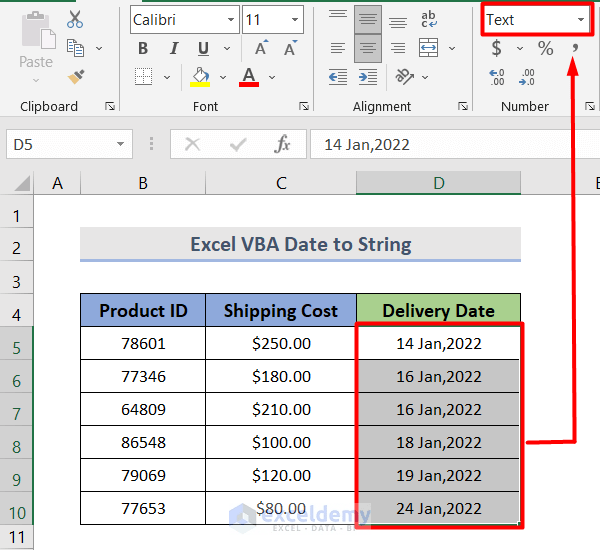Screen dimensions: 600x550
Task: Open the font size 11 dropdown
Action: click(x=295, y=20)
